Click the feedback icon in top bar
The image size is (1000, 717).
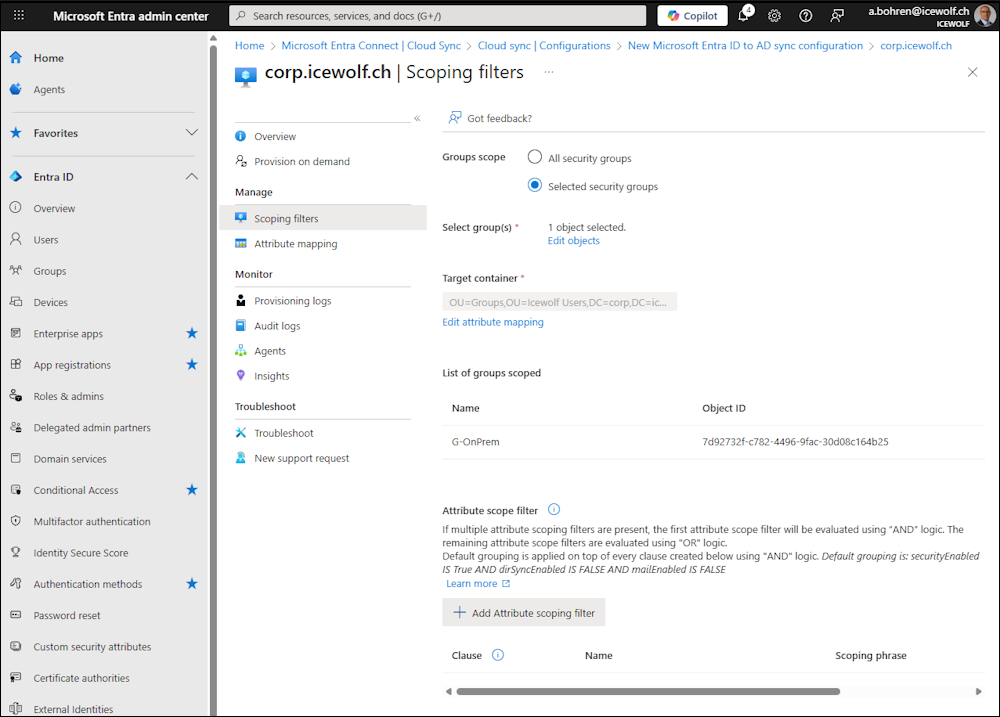[x=837, y=16]
